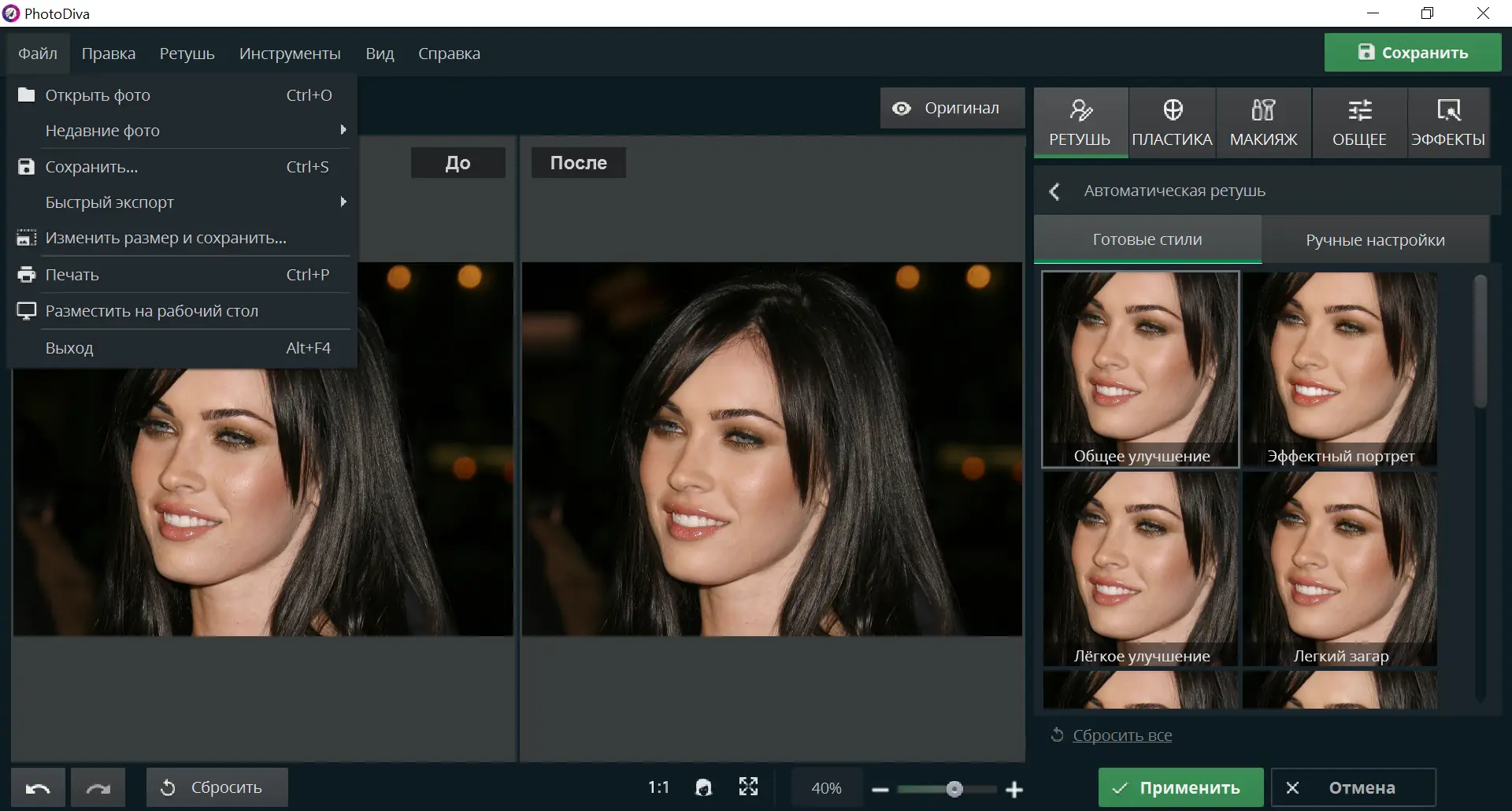Choose the Эффектный портрет style thumbnail

[1340, 369]
